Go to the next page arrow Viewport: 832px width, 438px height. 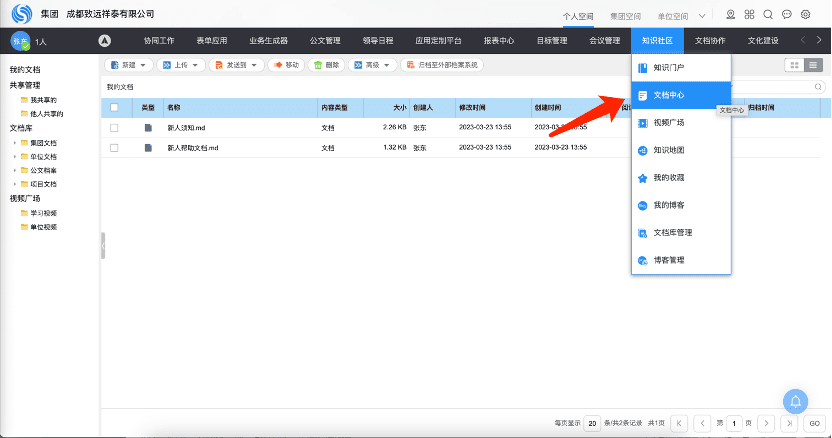pyautogui.click(x=766, y=423)
